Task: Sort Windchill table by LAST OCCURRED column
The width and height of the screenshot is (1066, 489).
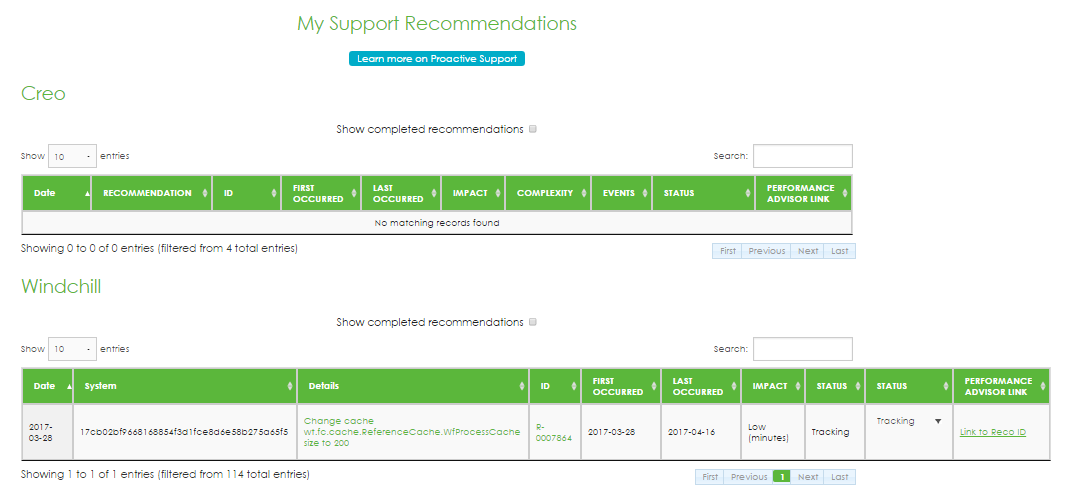Action: pos(701,386)
